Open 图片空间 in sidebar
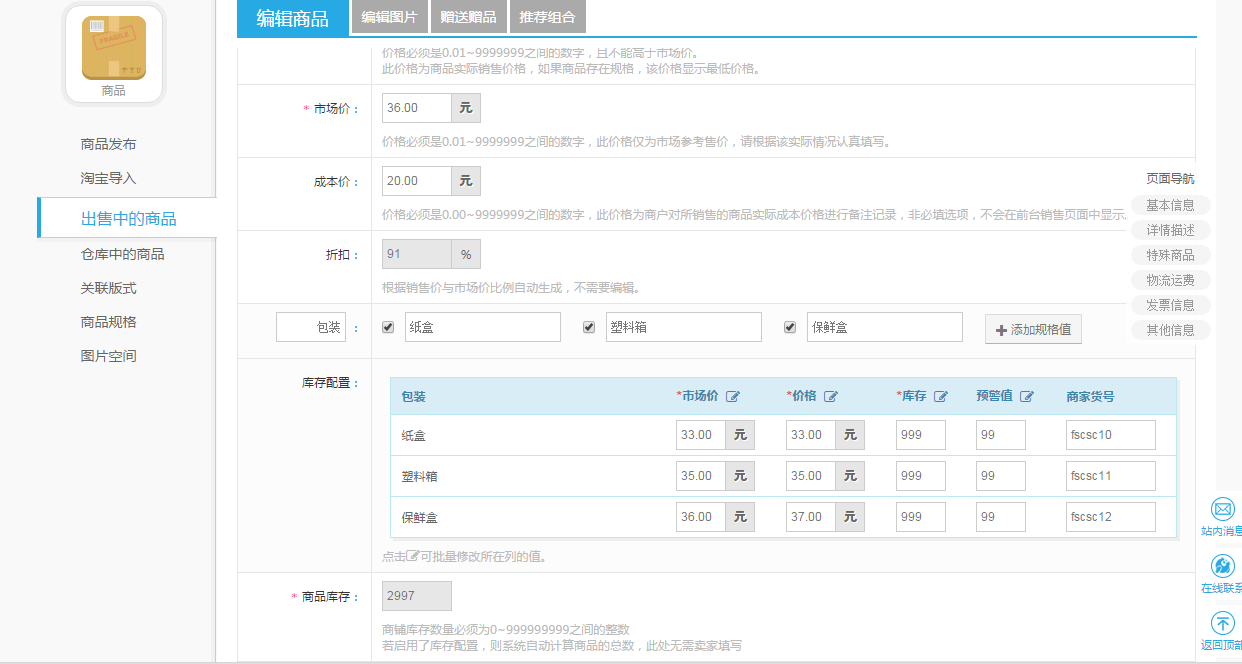Image resolution: width=1242 pixels, height=664 pixels. coord(109,356)
